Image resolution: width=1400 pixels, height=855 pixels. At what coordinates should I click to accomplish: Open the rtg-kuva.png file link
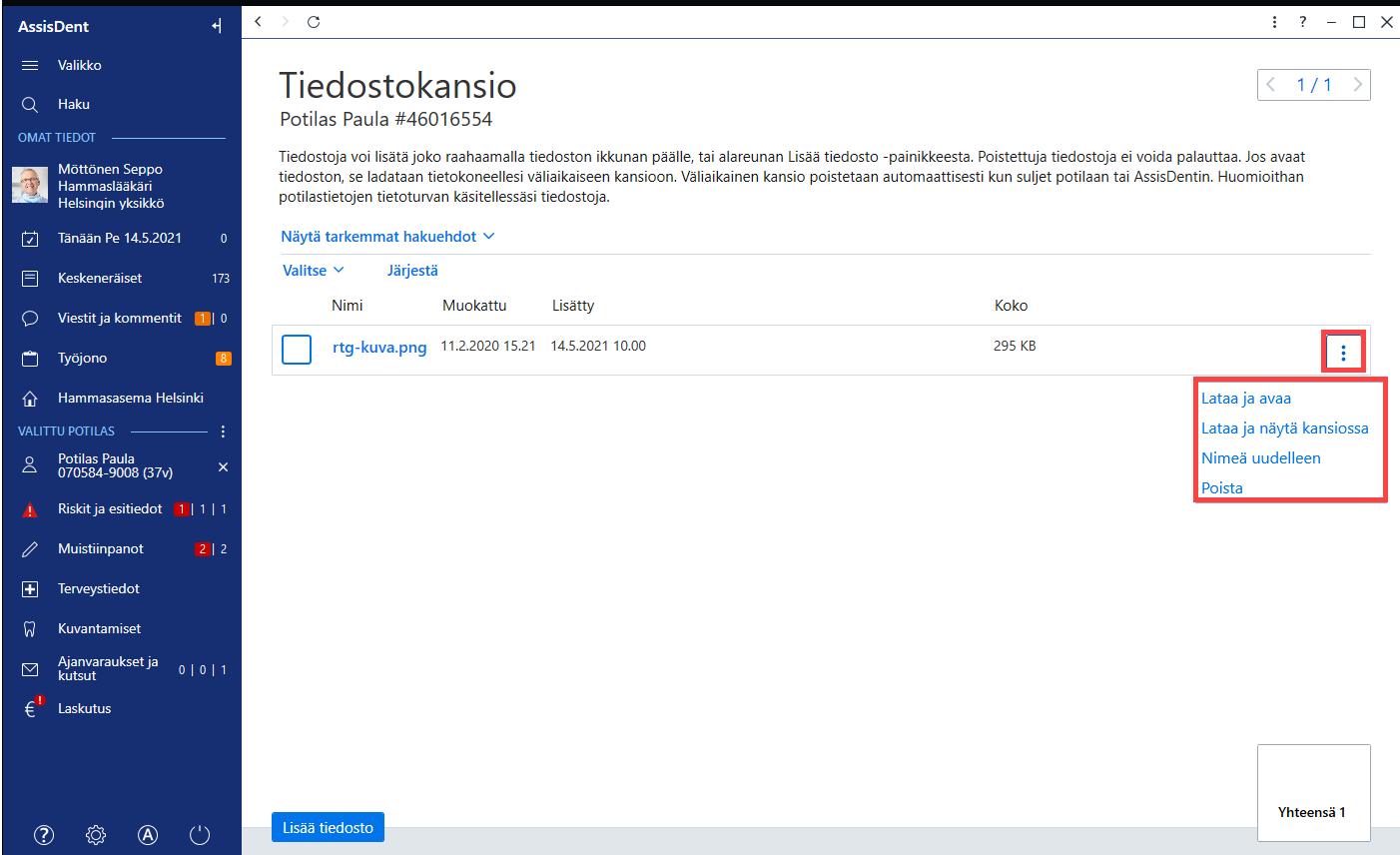[x=379, y=348]
